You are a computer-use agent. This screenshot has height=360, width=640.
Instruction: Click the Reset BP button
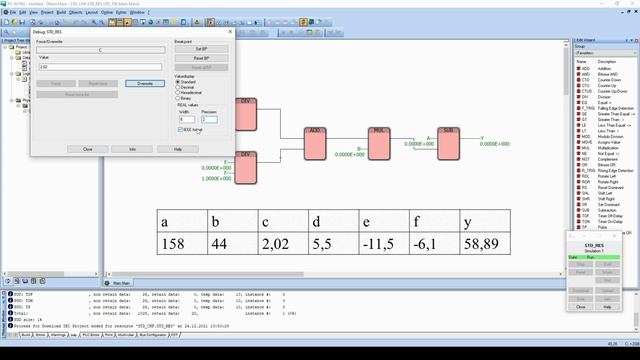point(201,58)
